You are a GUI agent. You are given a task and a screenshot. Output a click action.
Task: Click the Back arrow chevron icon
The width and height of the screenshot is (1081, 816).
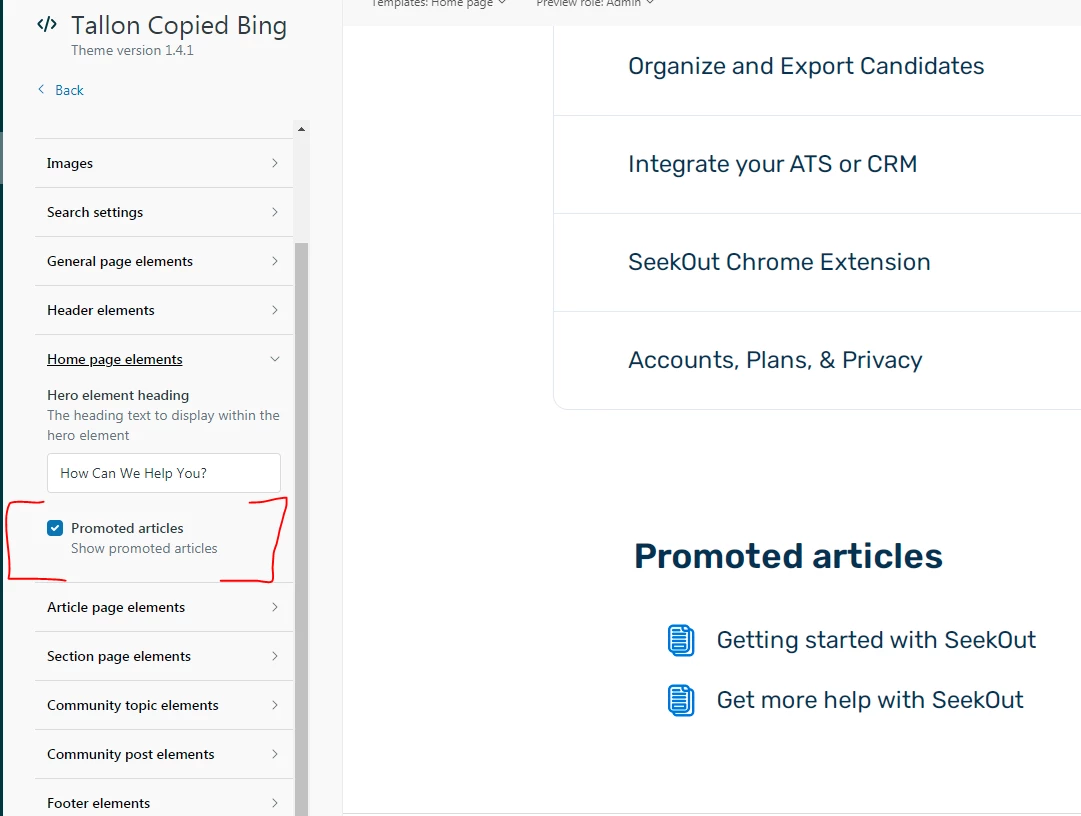pos(41,90)
